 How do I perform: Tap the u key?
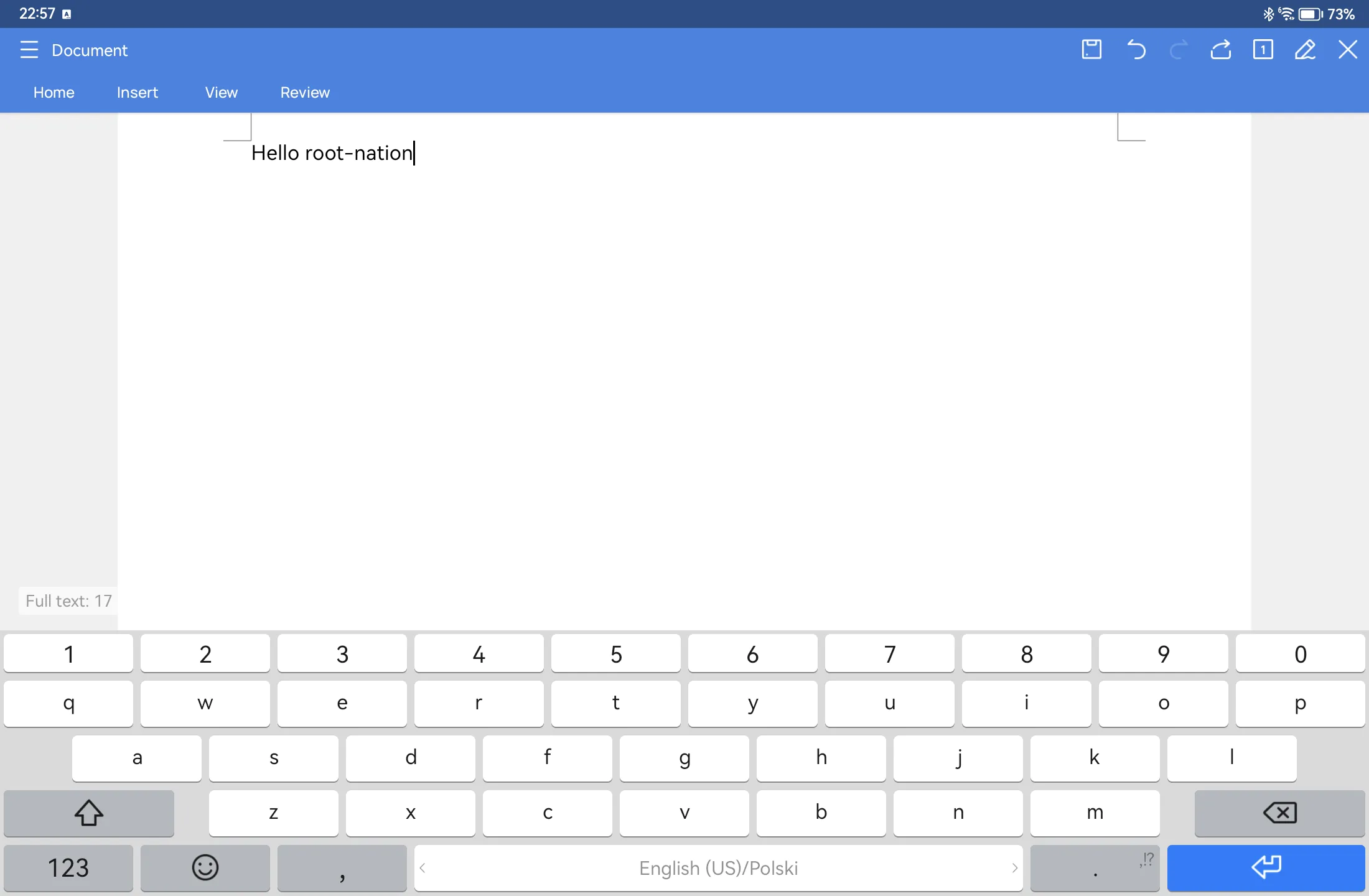890,703
